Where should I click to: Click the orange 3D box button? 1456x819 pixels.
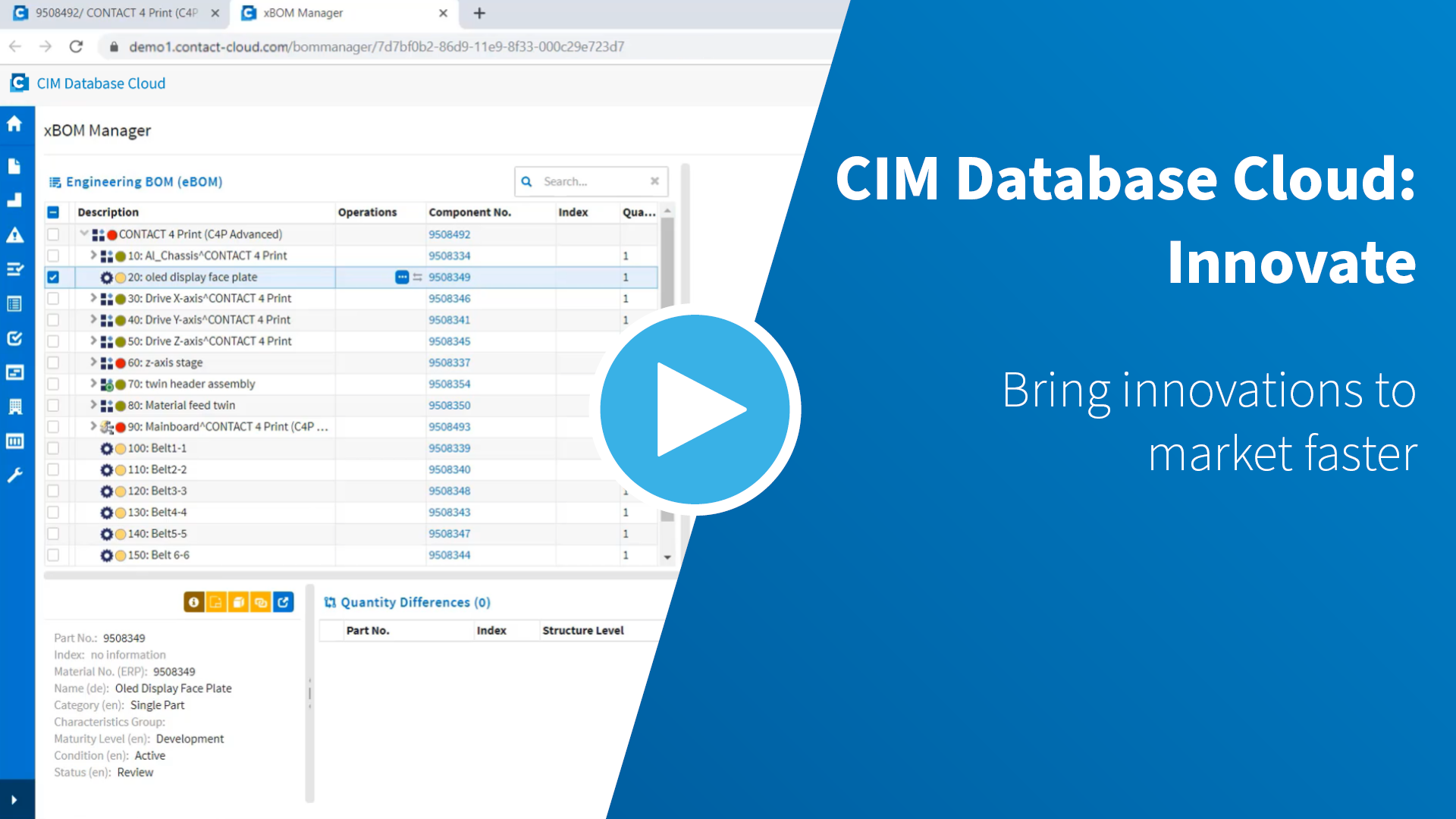(x=238, y=602)
